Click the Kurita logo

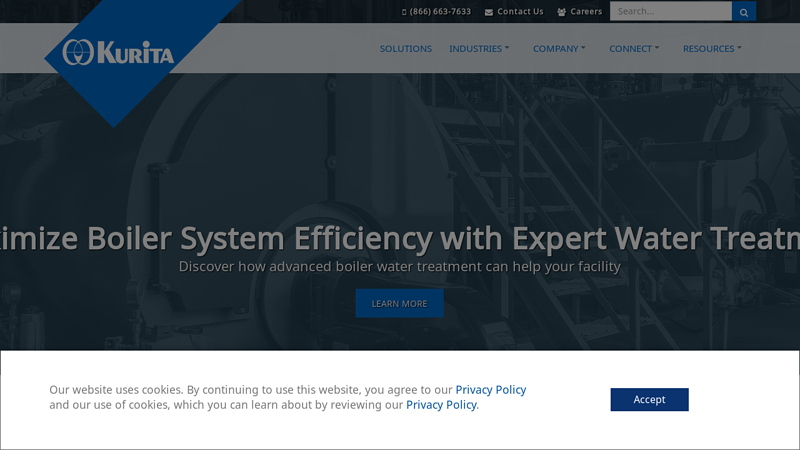(x=118, y=52)
